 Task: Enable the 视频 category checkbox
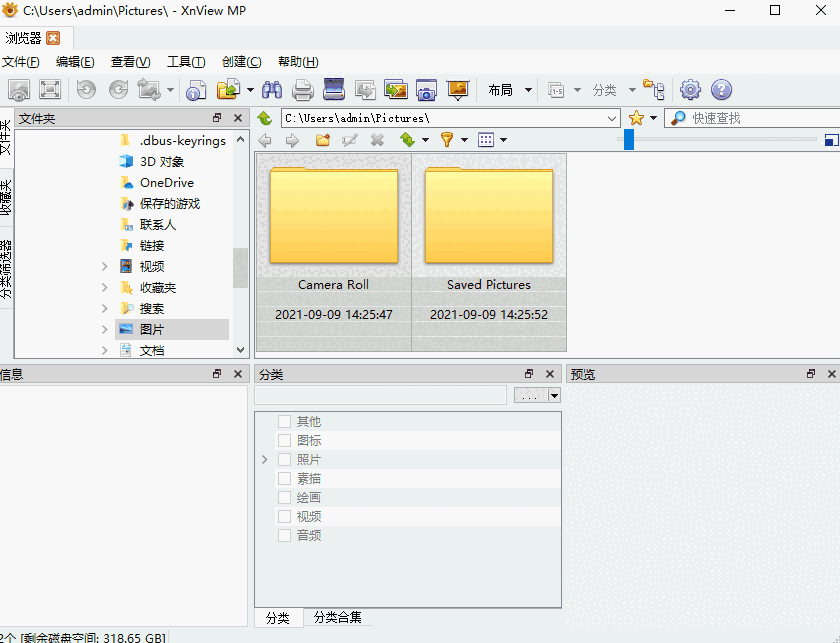coord(284,516)
